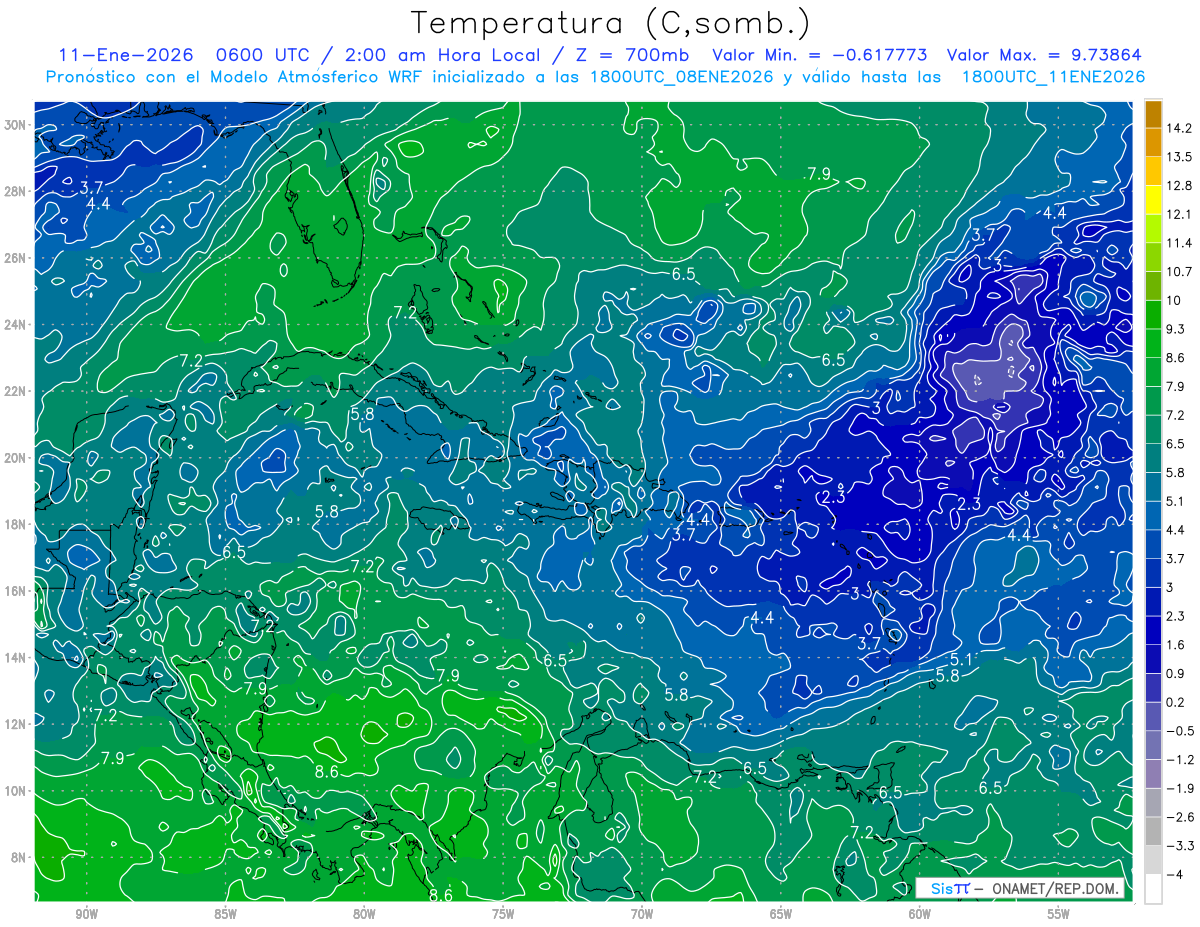Click the "20N" latitude axis label
This screenshot has height=927, width=1200.
point(17,458)
